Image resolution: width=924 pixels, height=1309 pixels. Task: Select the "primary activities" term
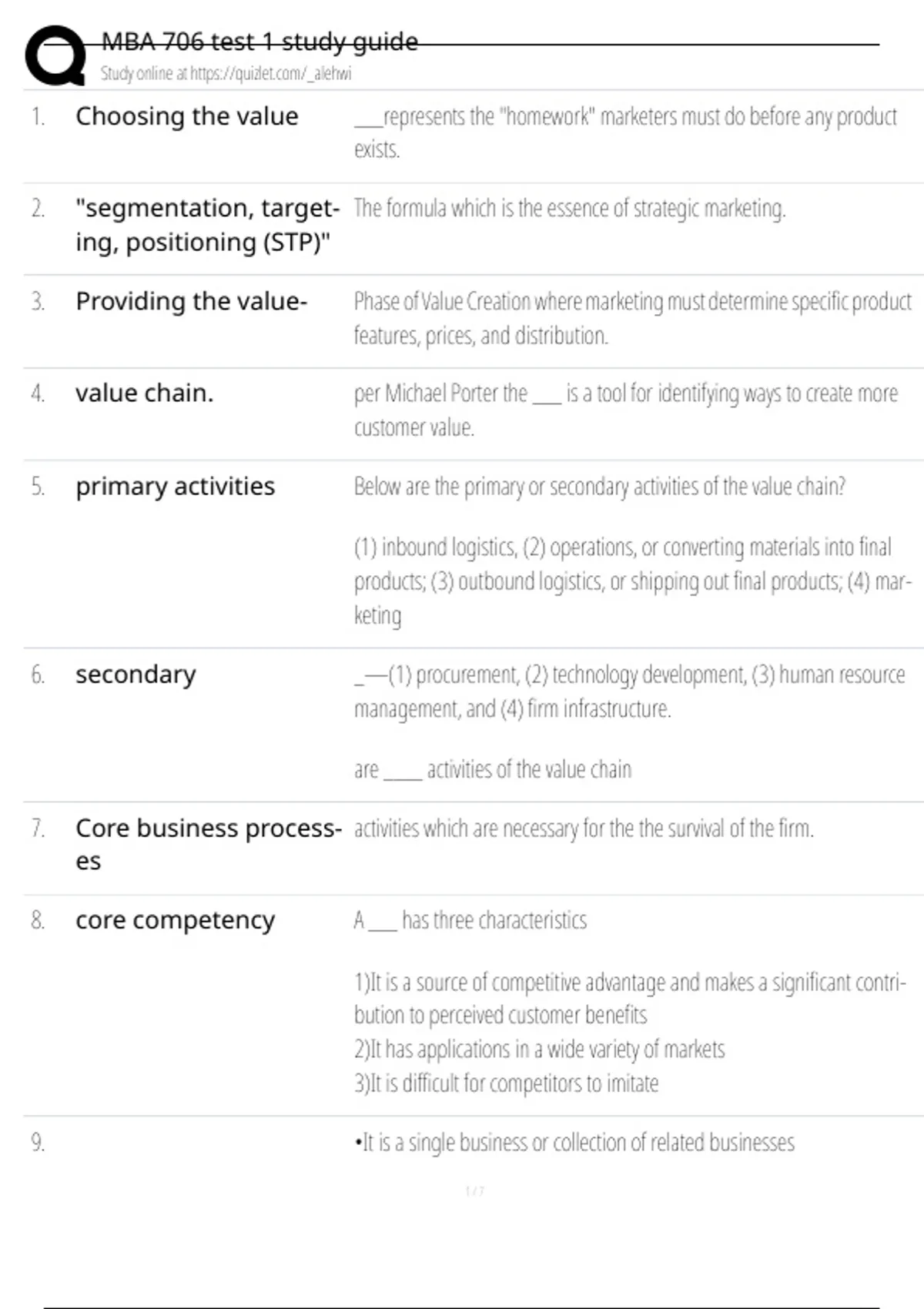(175, 487)
